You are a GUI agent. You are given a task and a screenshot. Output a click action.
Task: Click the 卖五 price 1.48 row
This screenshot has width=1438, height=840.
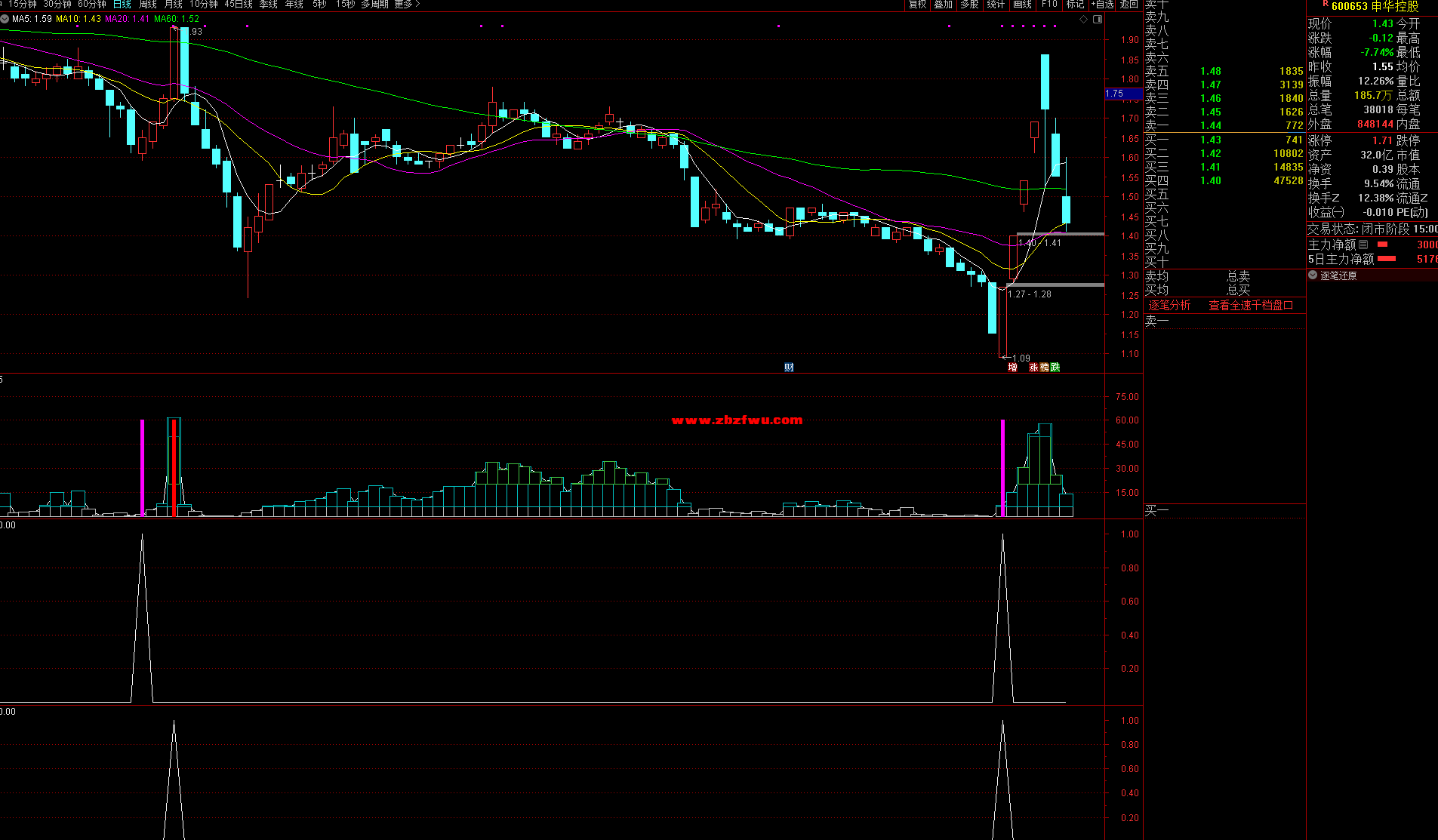tap(1224, 71)
